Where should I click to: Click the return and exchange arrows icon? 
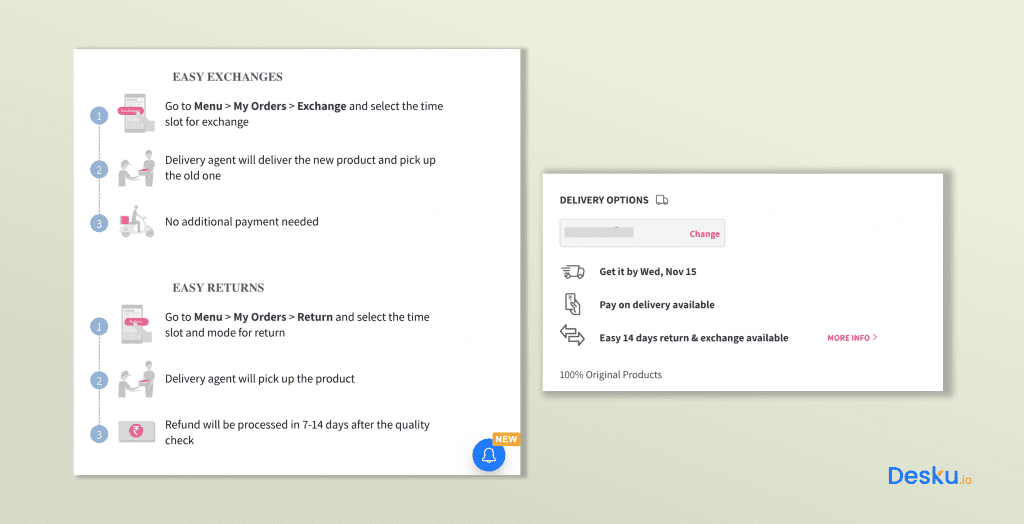tap(573, 337)
